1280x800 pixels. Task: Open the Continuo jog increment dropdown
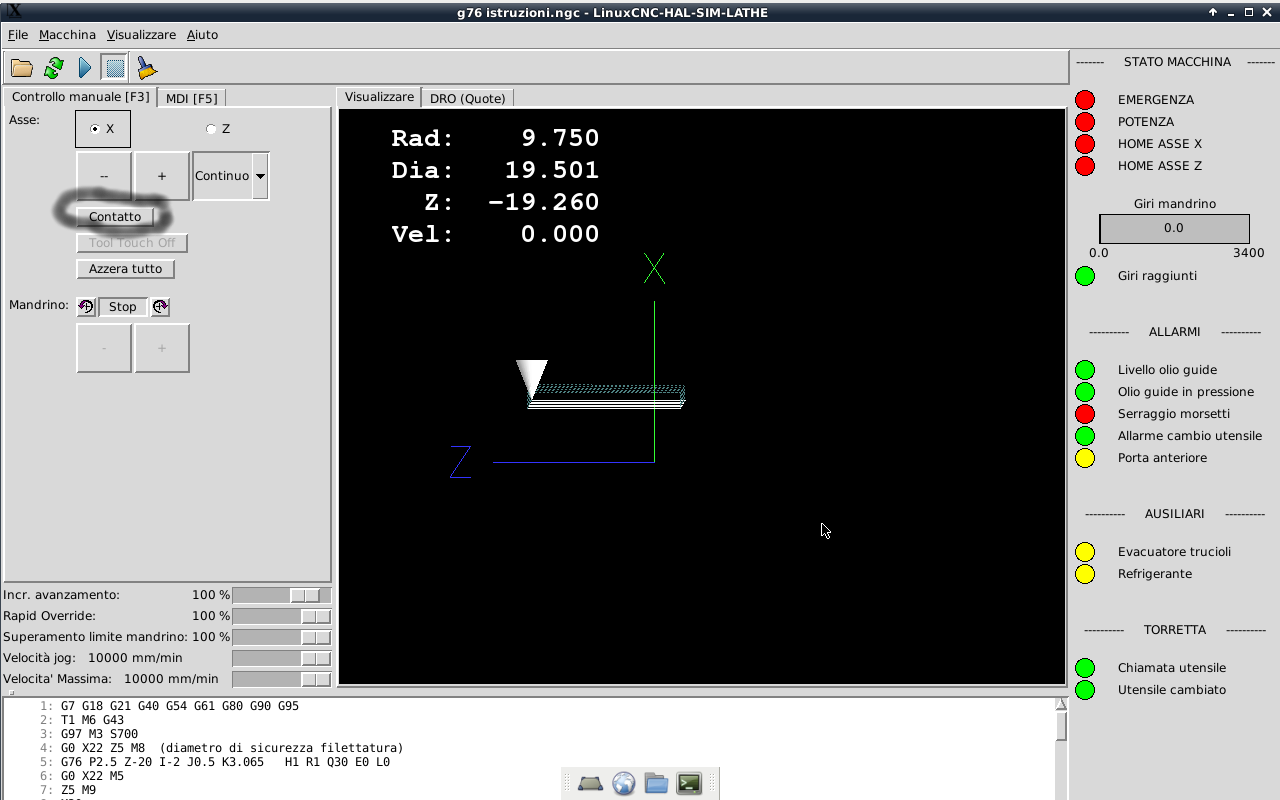(x=260, y=176)
